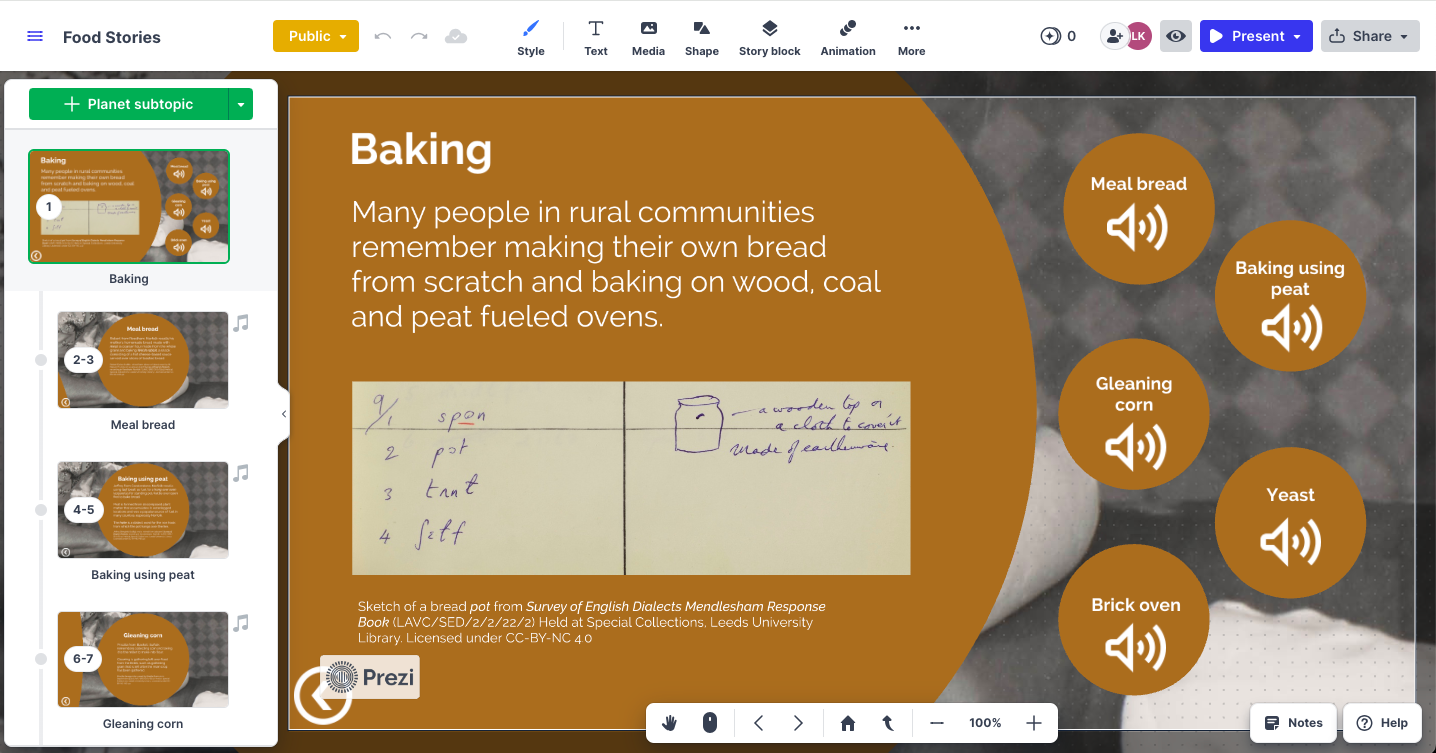Click the 2-3 step badge
Image resolution: width=1436 pixels, height=753 pixels.
tap(83, 360)
